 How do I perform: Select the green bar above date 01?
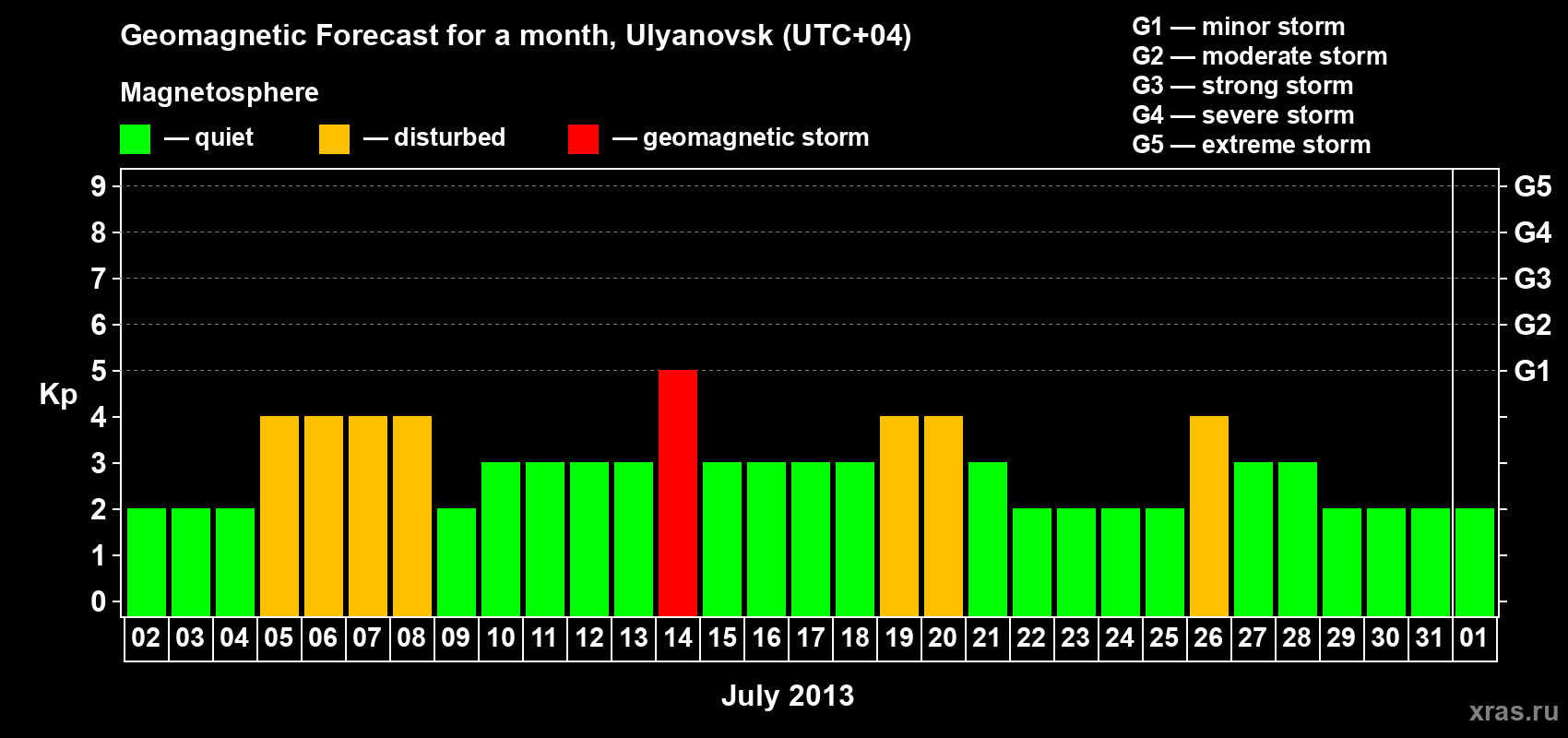tap(1475, 562)
